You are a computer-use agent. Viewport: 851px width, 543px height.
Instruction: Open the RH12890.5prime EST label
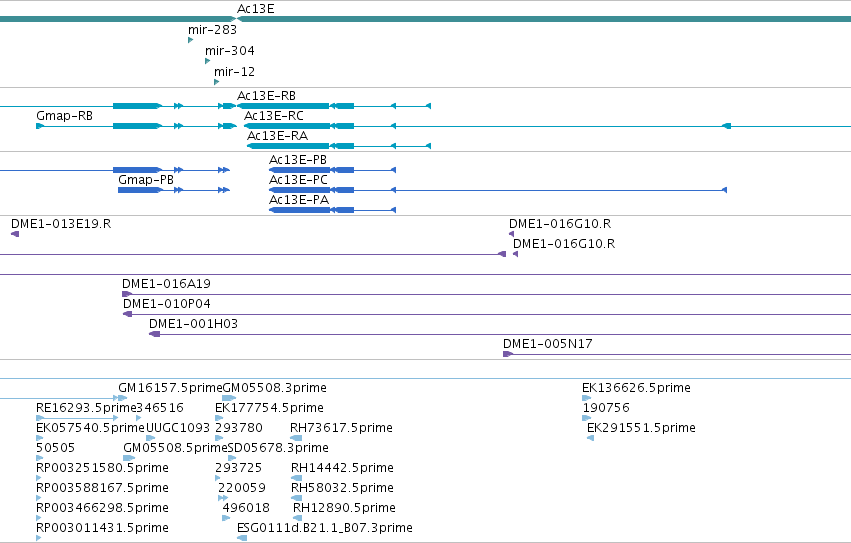(x=344, y=508)
